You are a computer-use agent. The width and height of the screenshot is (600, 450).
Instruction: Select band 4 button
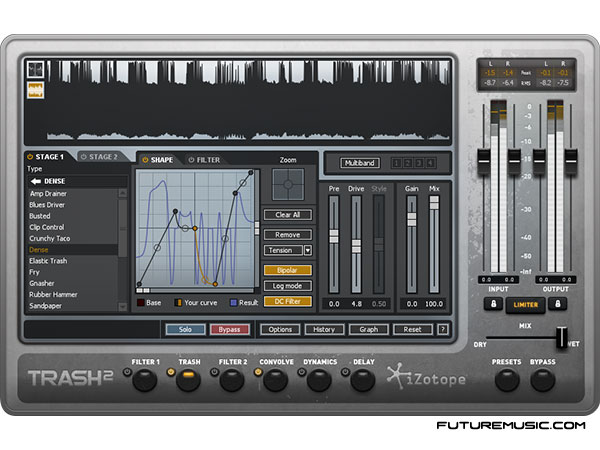pyautogui.click(x=430, y=163)
